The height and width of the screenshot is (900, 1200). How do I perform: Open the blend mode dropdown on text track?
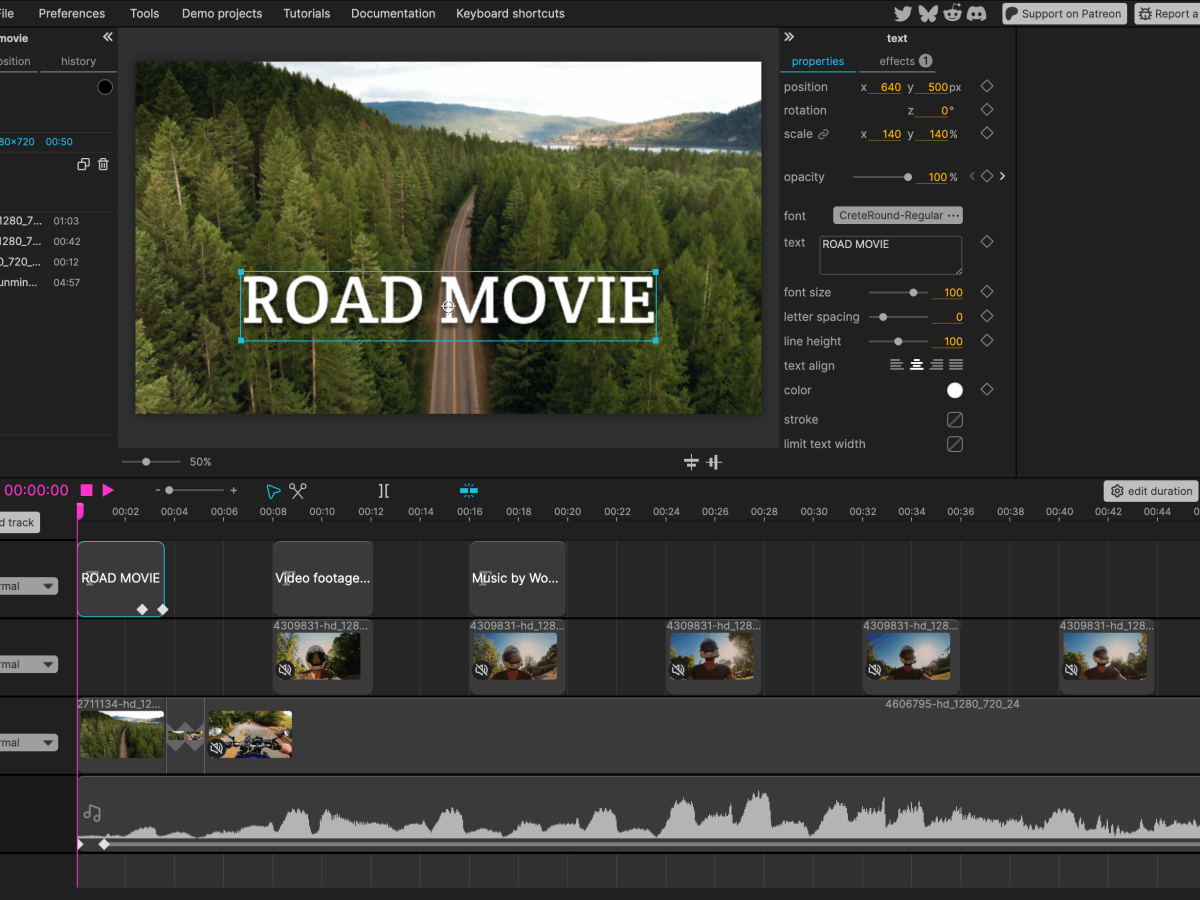28,587
